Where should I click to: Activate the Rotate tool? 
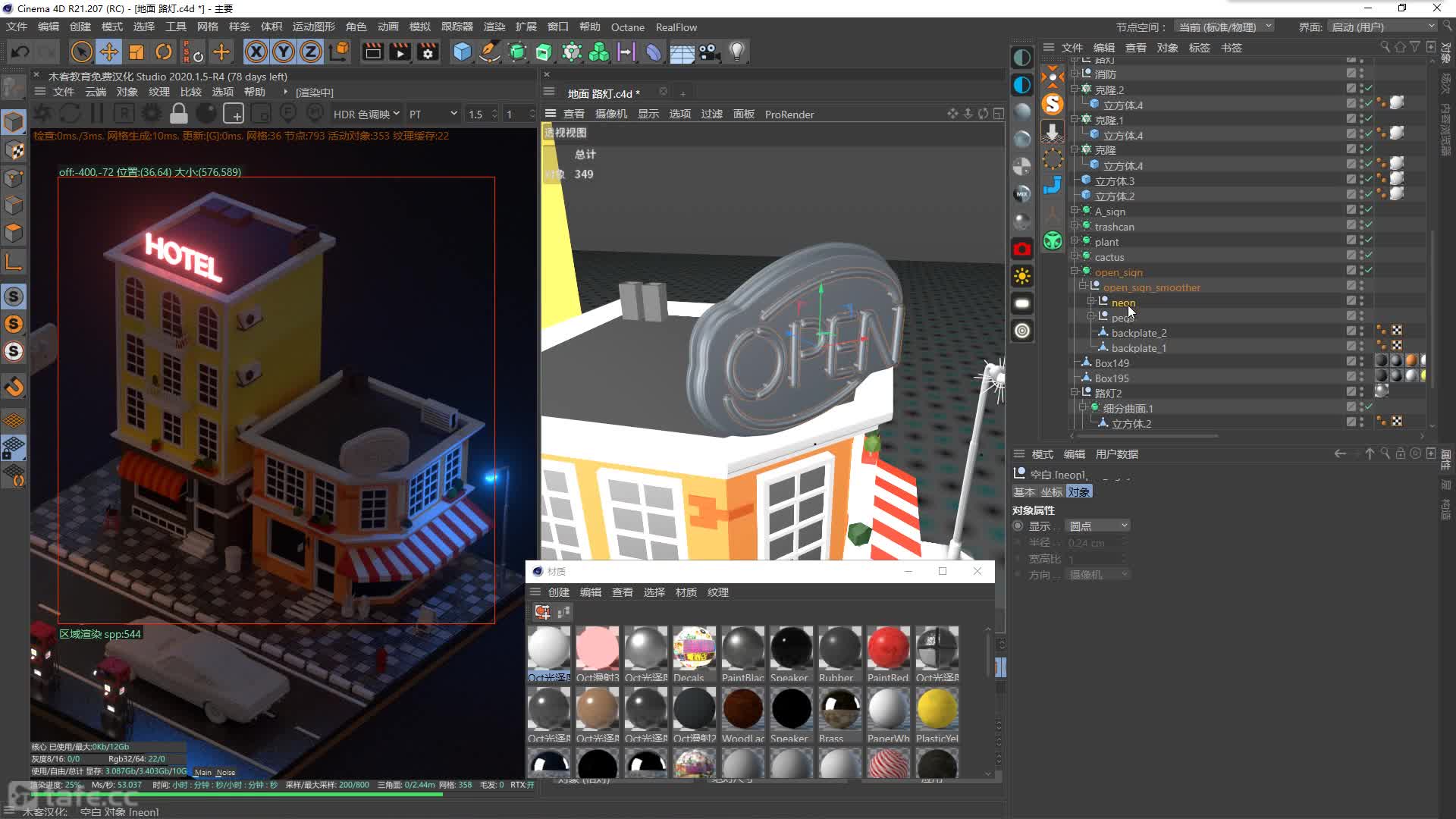(x=164, y=52)
